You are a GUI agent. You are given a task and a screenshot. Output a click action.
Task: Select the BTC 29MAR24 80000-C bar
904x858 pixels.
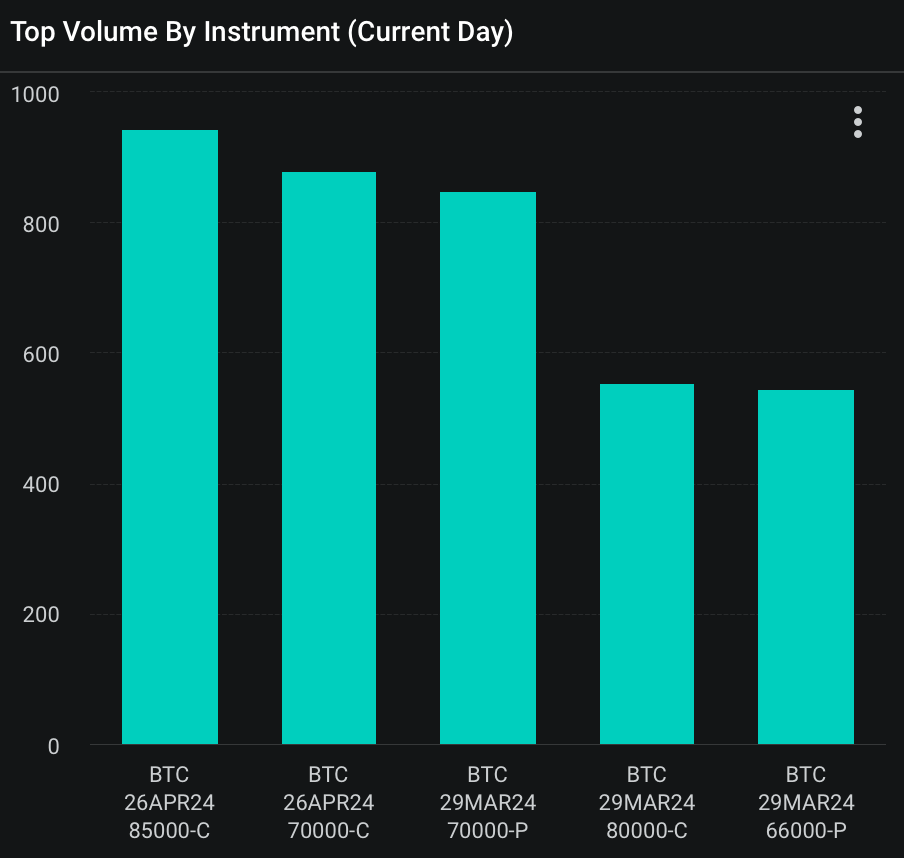coord(646,564)
